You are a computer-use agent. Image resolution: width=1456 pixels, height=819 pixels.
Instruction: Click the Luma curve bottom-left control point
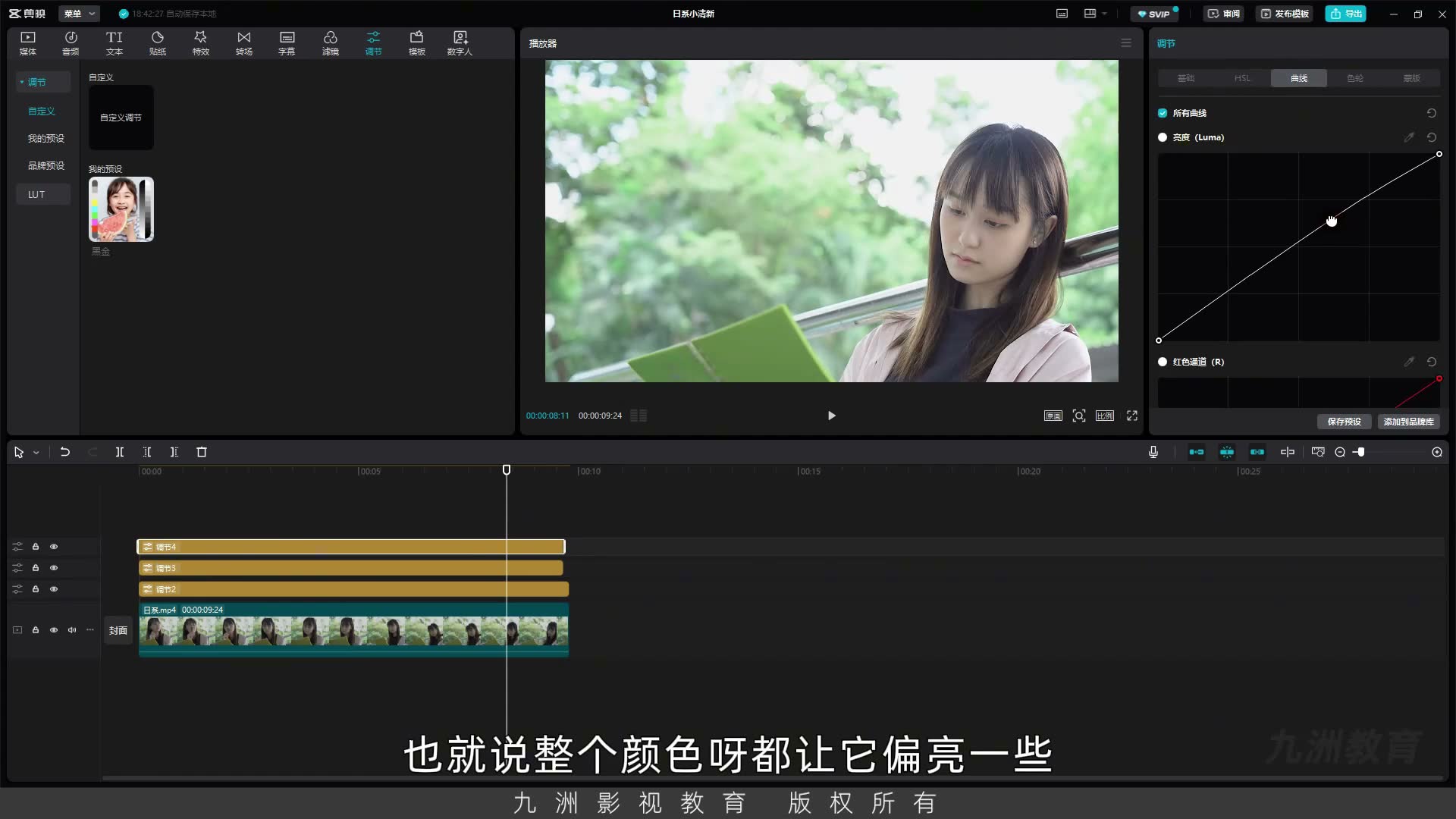1159,340
